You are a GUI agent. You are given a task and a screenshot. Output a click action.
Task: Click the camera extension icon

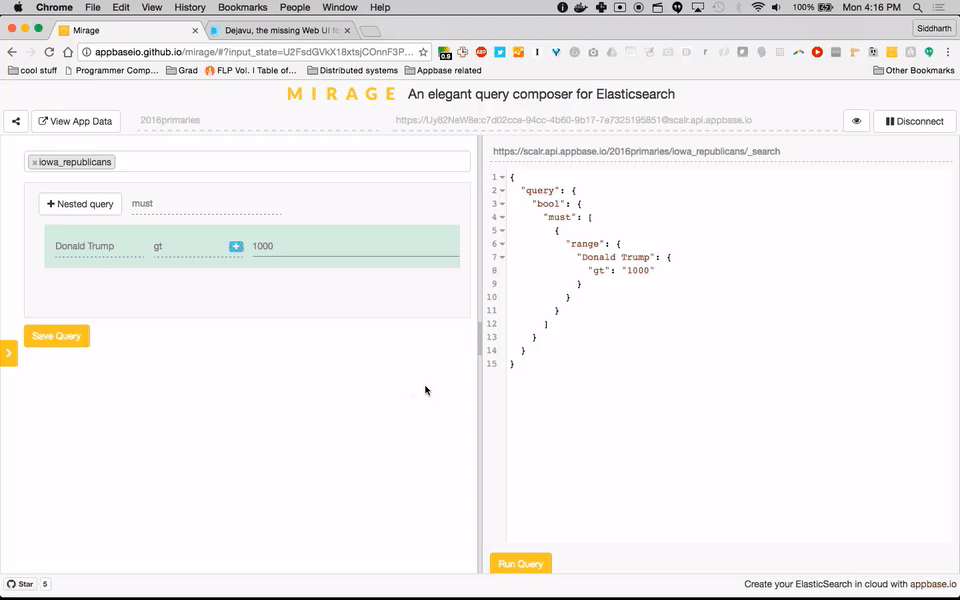click(x=593, y=52)
